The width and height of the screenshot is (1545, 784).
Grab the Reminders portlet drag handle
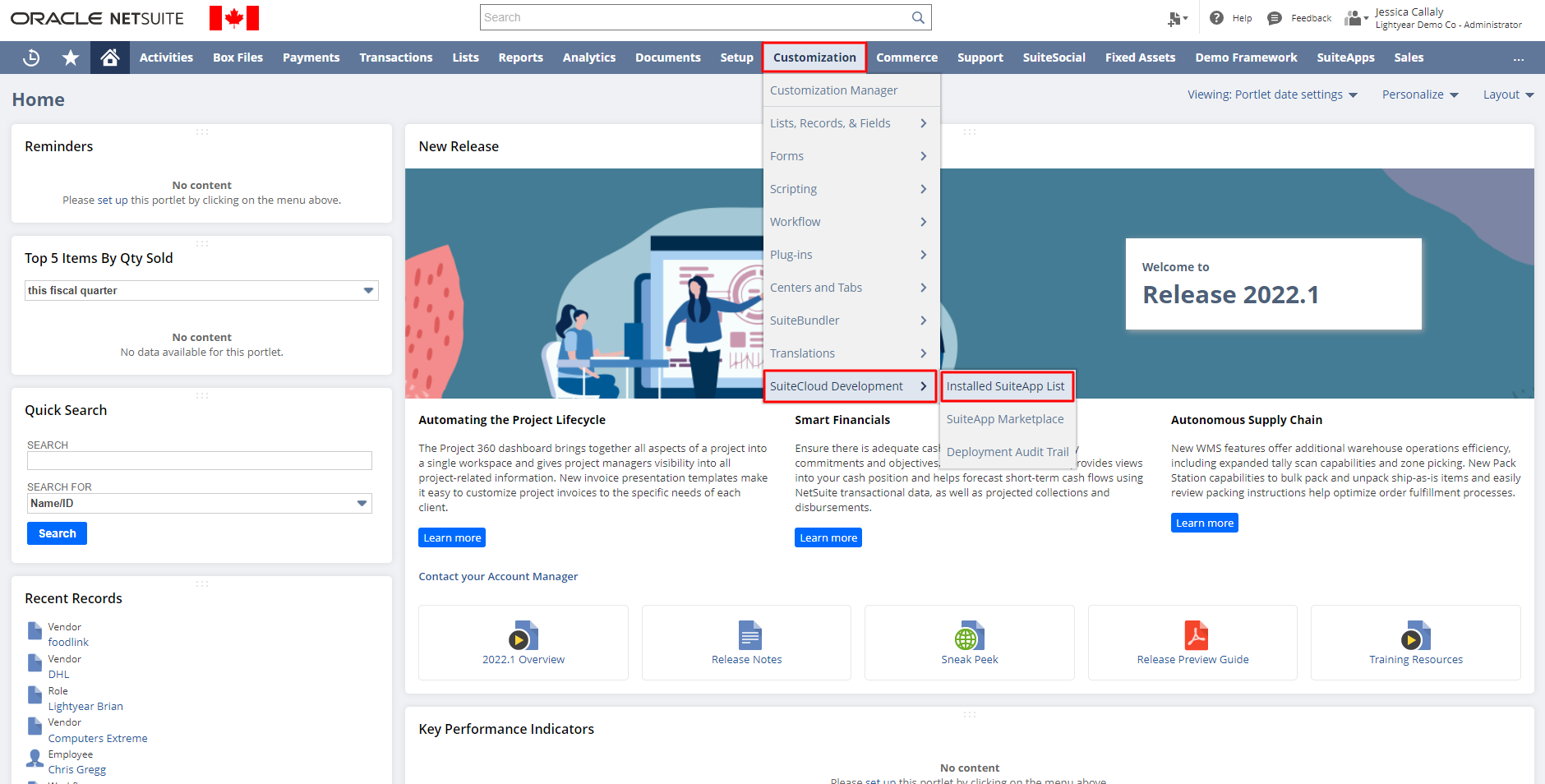pos(202,131)
